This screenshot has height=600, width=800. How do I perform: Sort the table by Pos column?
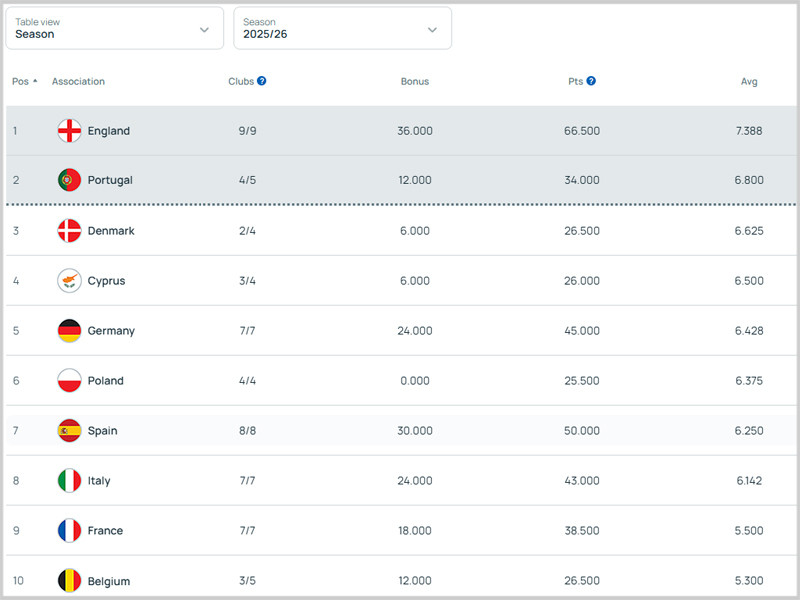(24, 82)
